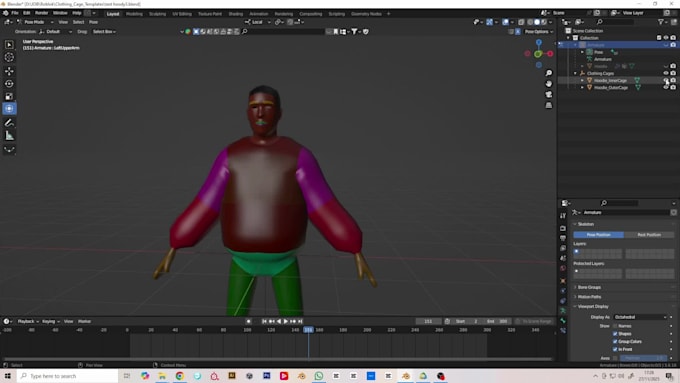Open Pose Options in viewport header
The width and height of the screenshot is (680, 383).
(539, 32)
